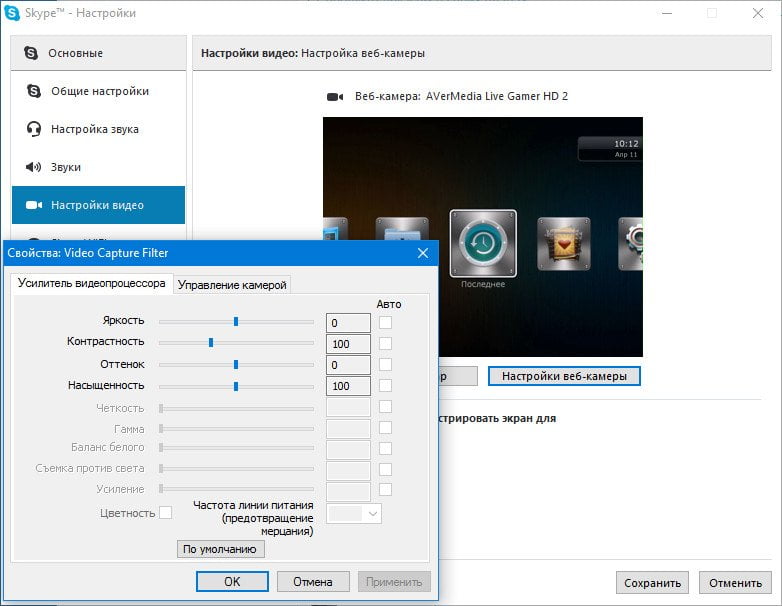
Task: Click the Контрастность slider handle
Action: (211, 343)
